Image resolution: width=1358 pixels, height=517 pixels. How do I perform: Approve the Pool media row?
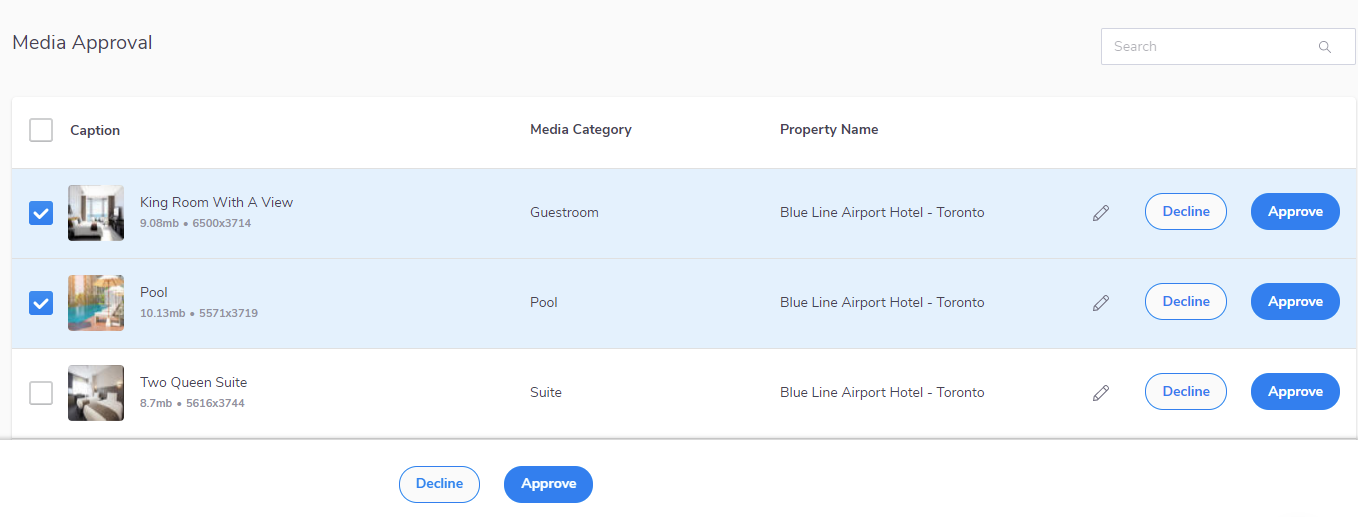(1295, 302)
